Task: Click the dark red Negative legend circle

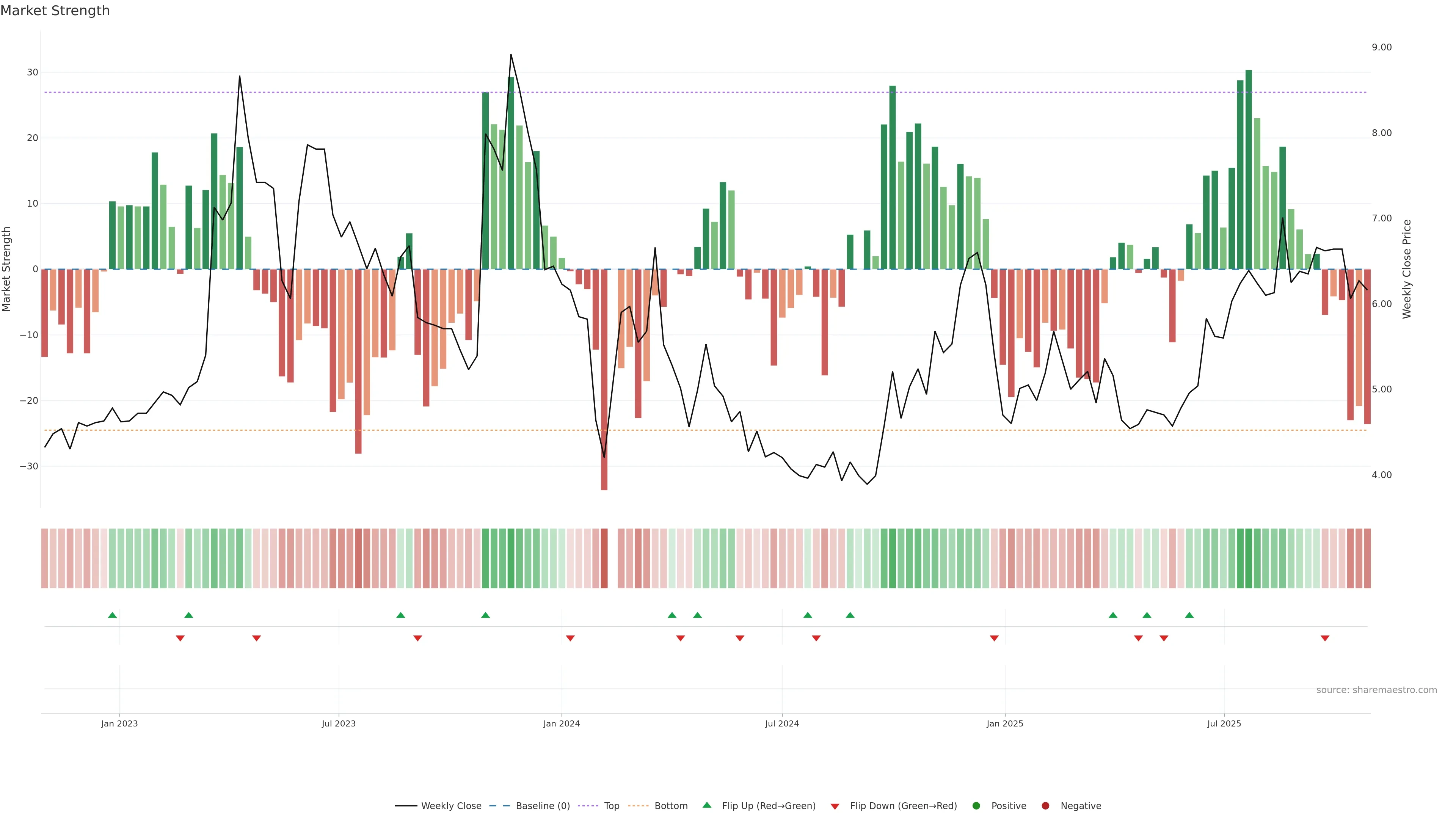Action: 1045,805
